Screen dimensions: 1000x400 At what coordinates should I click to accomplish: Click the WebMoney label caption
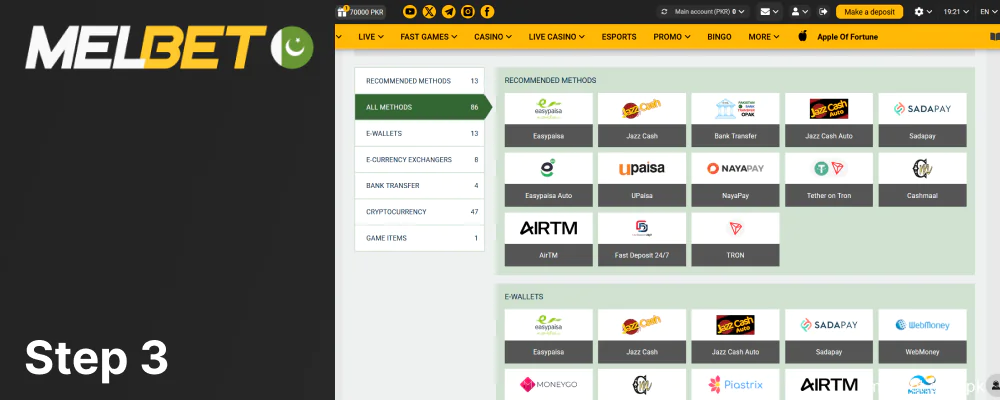(922, 352)
